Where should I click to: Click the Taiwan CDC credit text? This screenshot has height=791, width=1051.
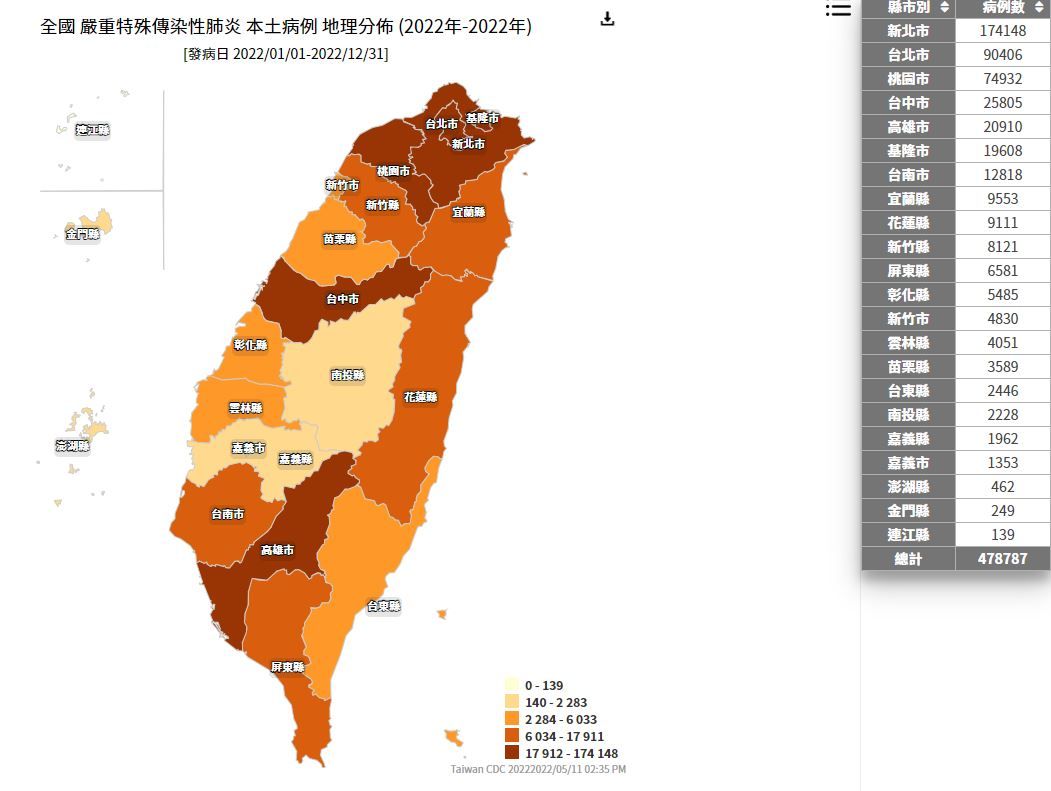tap(538, 769)
